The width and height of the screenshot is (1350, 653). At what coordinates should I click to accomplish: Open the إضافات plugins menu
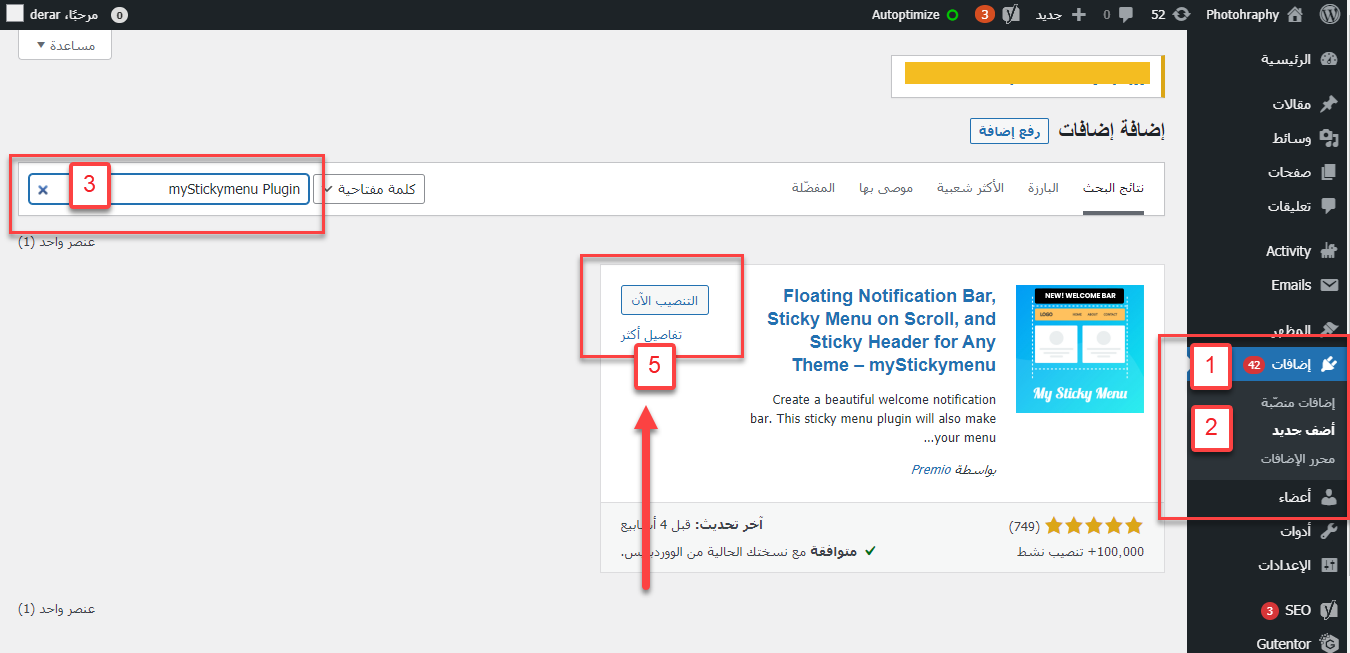pos(1268,365)
